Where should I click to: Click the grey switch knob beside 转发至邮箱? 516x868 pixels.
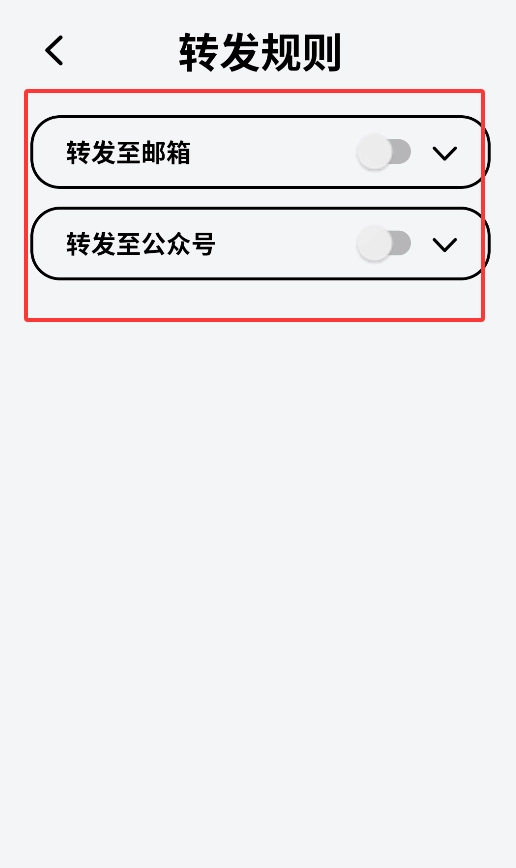pyautogui.click(x=374, y=152)
